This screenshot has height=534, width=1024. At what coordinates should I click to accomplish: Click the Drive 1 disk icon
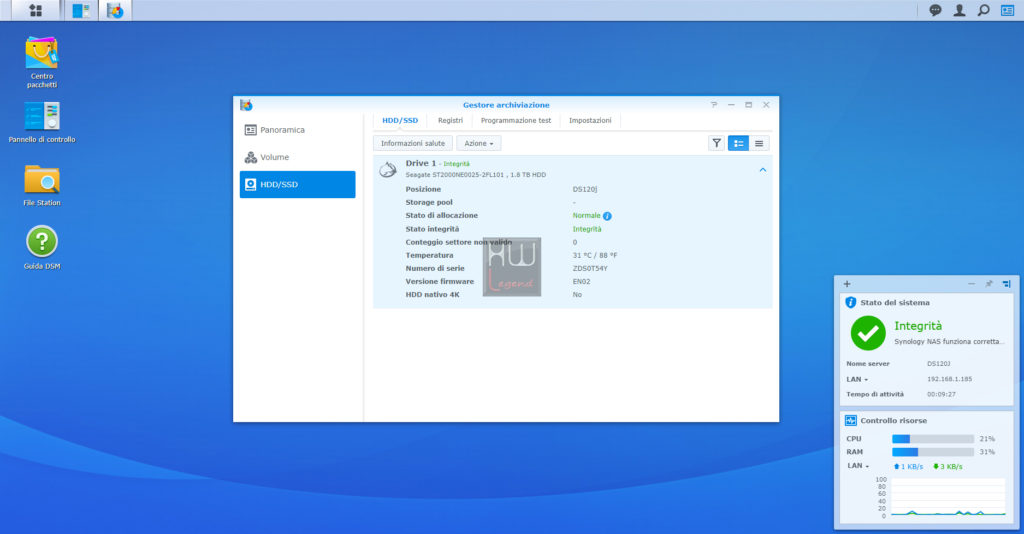(388, 170)
